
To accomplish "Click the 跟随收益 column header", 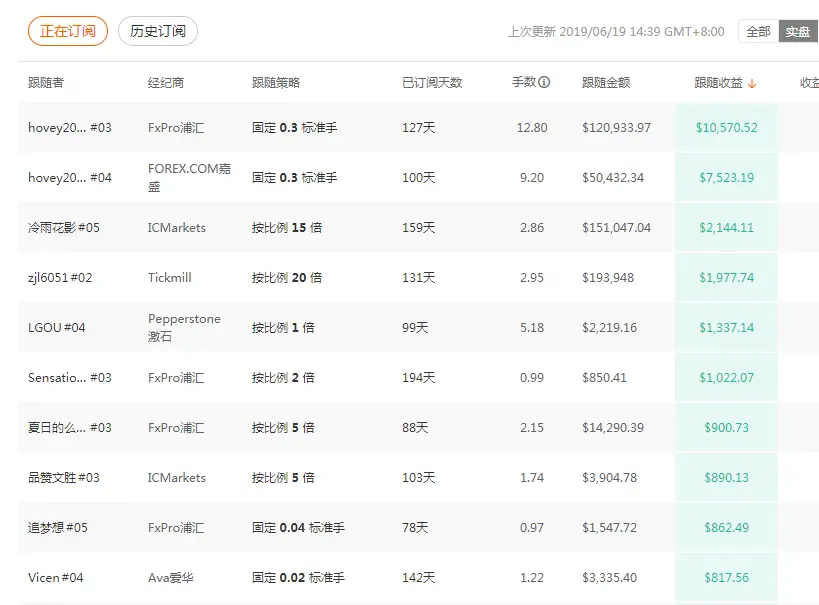I will pyautogui.click(x=718, y=83).
